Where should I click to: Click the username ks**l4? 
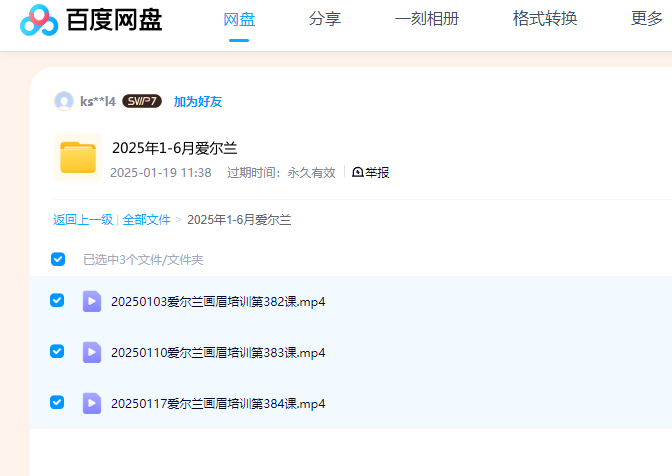pos(98,102)
